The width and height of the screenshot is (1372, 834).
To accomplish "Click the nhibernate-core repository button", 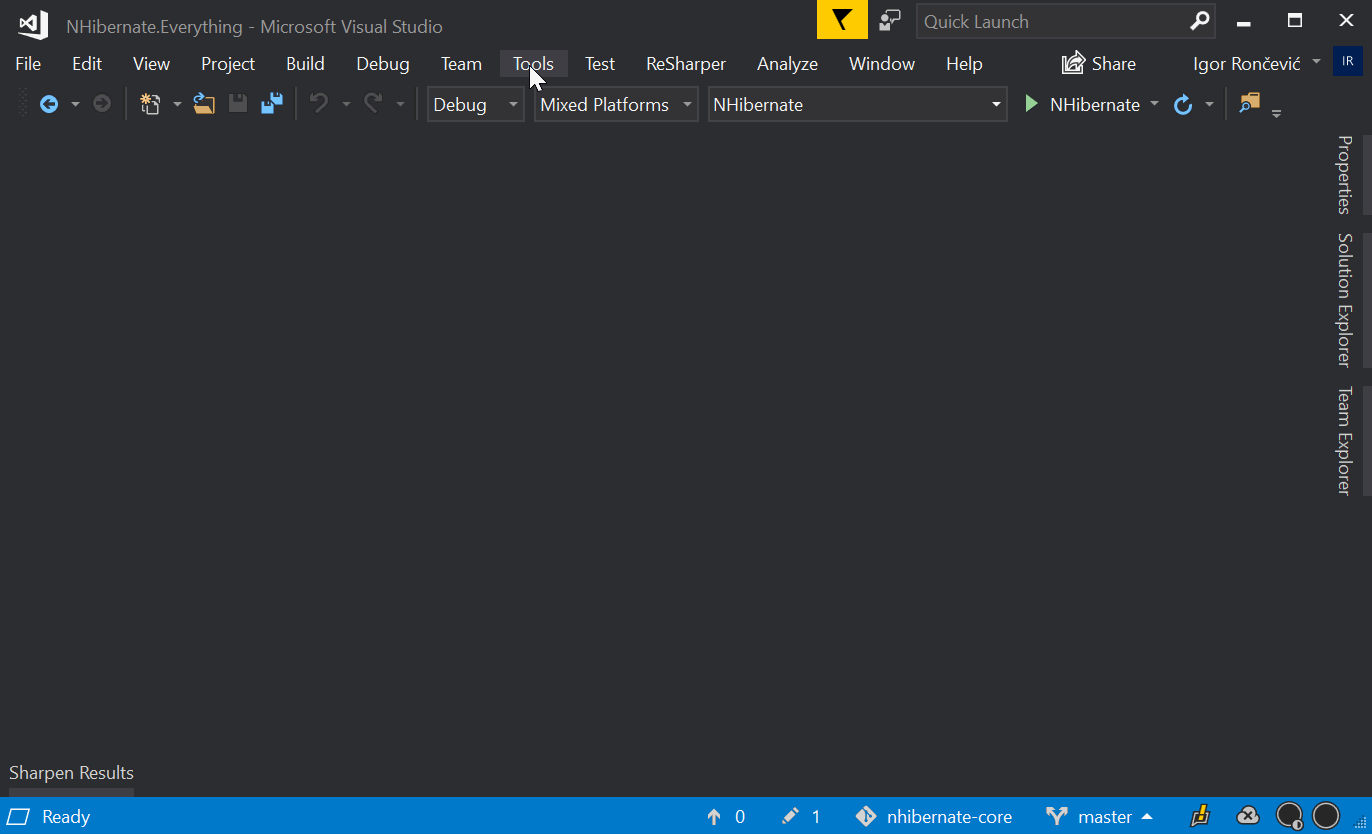I will tap(934, 817).
